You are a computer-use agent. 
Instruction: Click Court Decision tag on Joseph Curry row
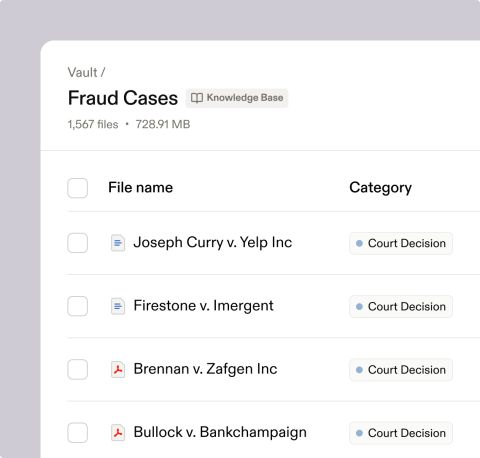point(401,243)
